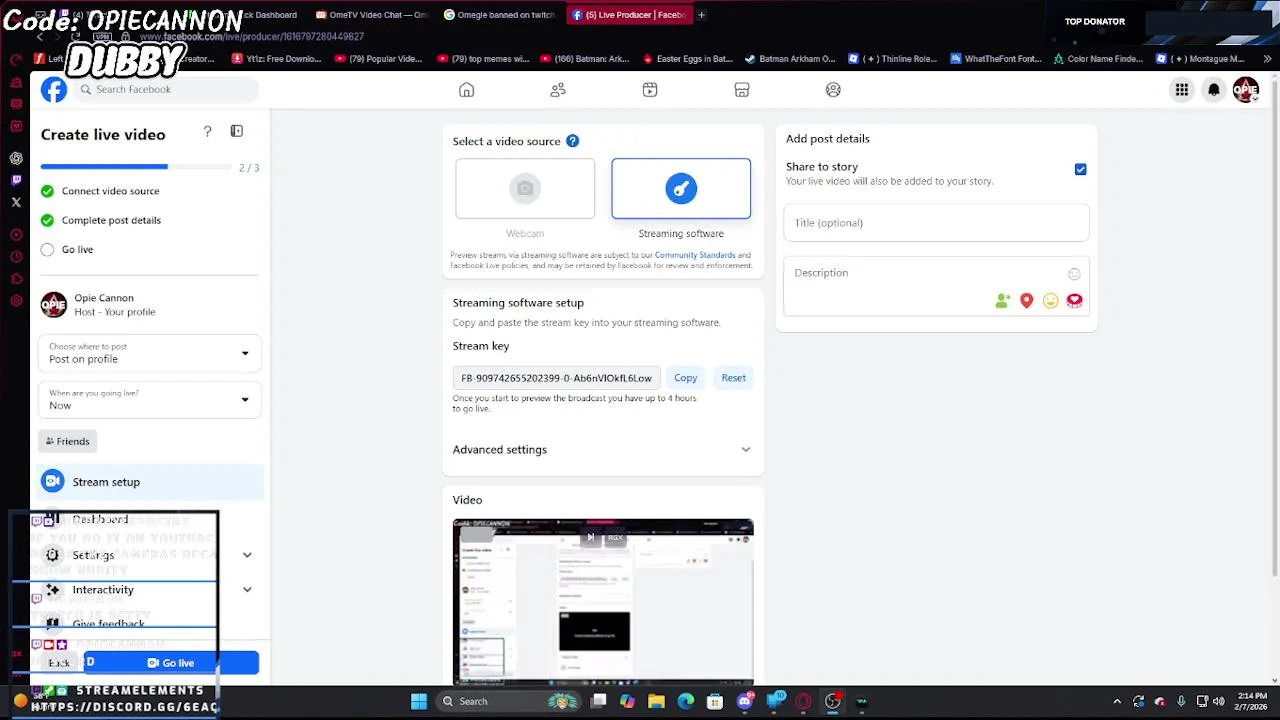1280x720 pixels.
Task: Click the Complete post details checkmark
Action: coord(47,220)
